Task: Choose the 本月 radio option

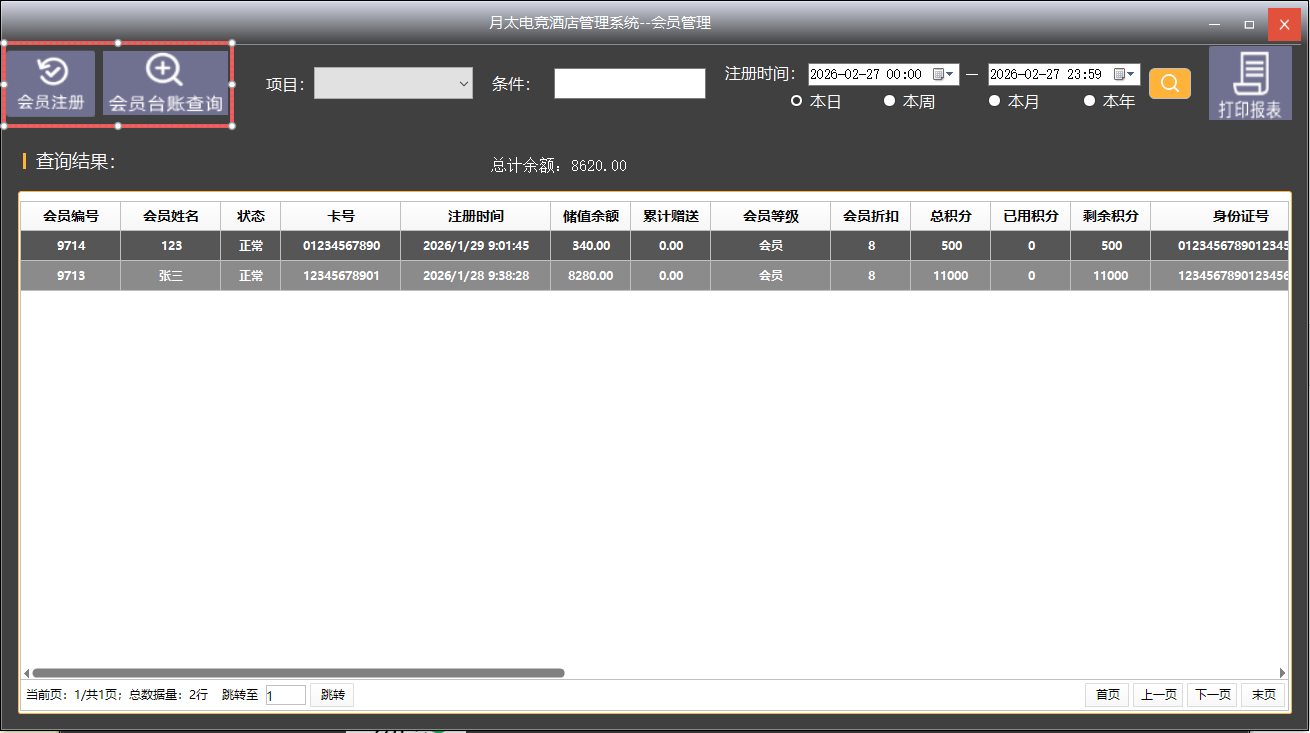Action: 994,101
